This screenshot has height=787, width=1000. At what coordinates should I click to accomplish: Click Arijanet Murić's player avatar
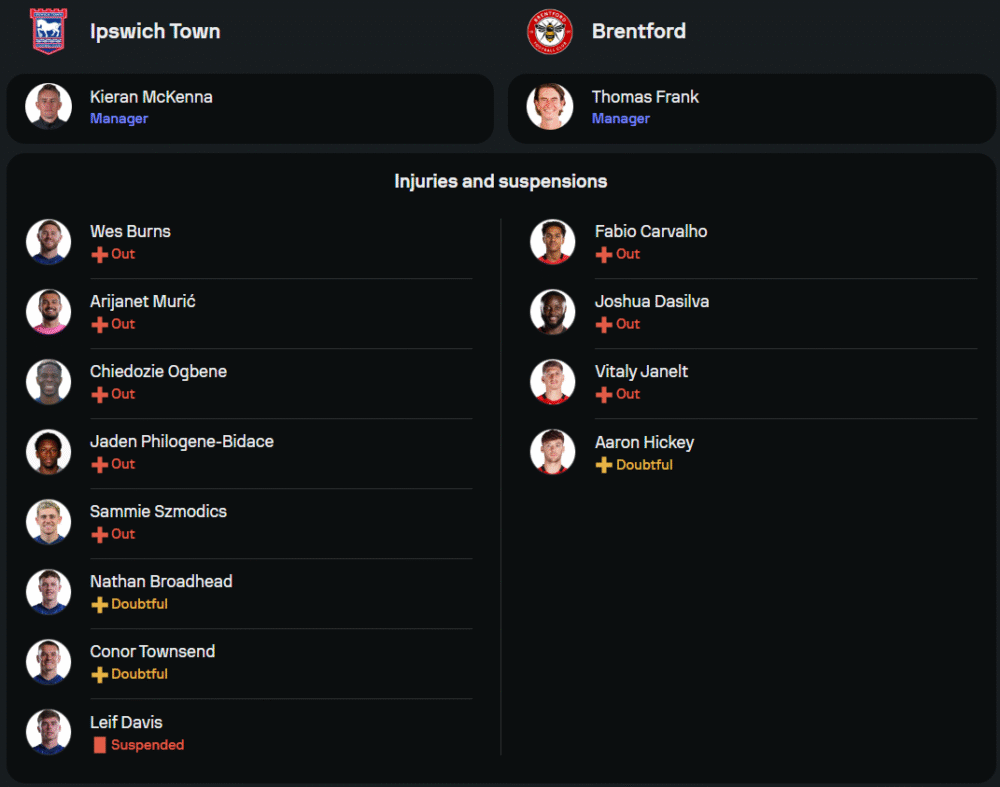tap(48, 312)
